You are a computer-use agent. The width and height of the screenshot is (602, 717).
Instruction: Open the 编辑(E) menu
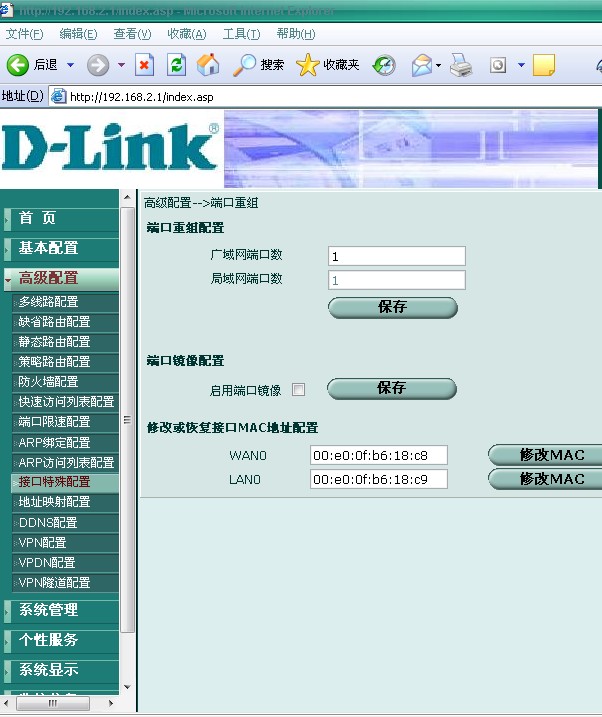[78, 34]
